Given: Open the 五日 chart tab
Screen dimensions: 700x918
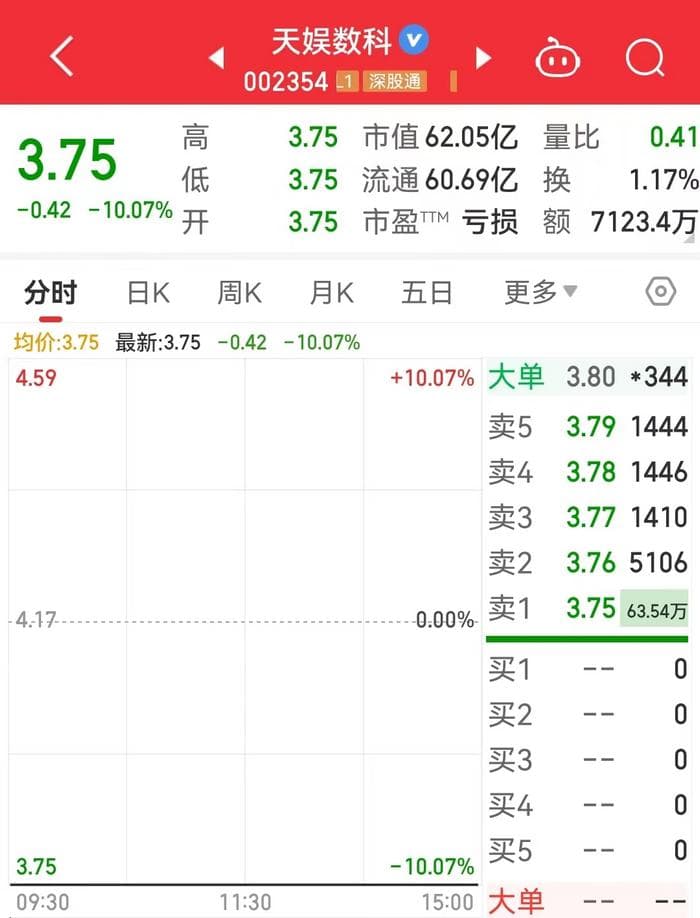Looking at the screenshot, I should [427, 292].
